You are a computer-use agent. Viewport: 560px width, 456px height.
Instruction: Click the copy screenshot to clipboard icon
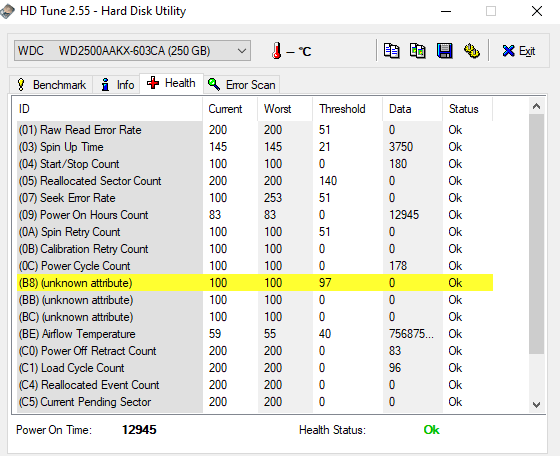tap(418, 51)
